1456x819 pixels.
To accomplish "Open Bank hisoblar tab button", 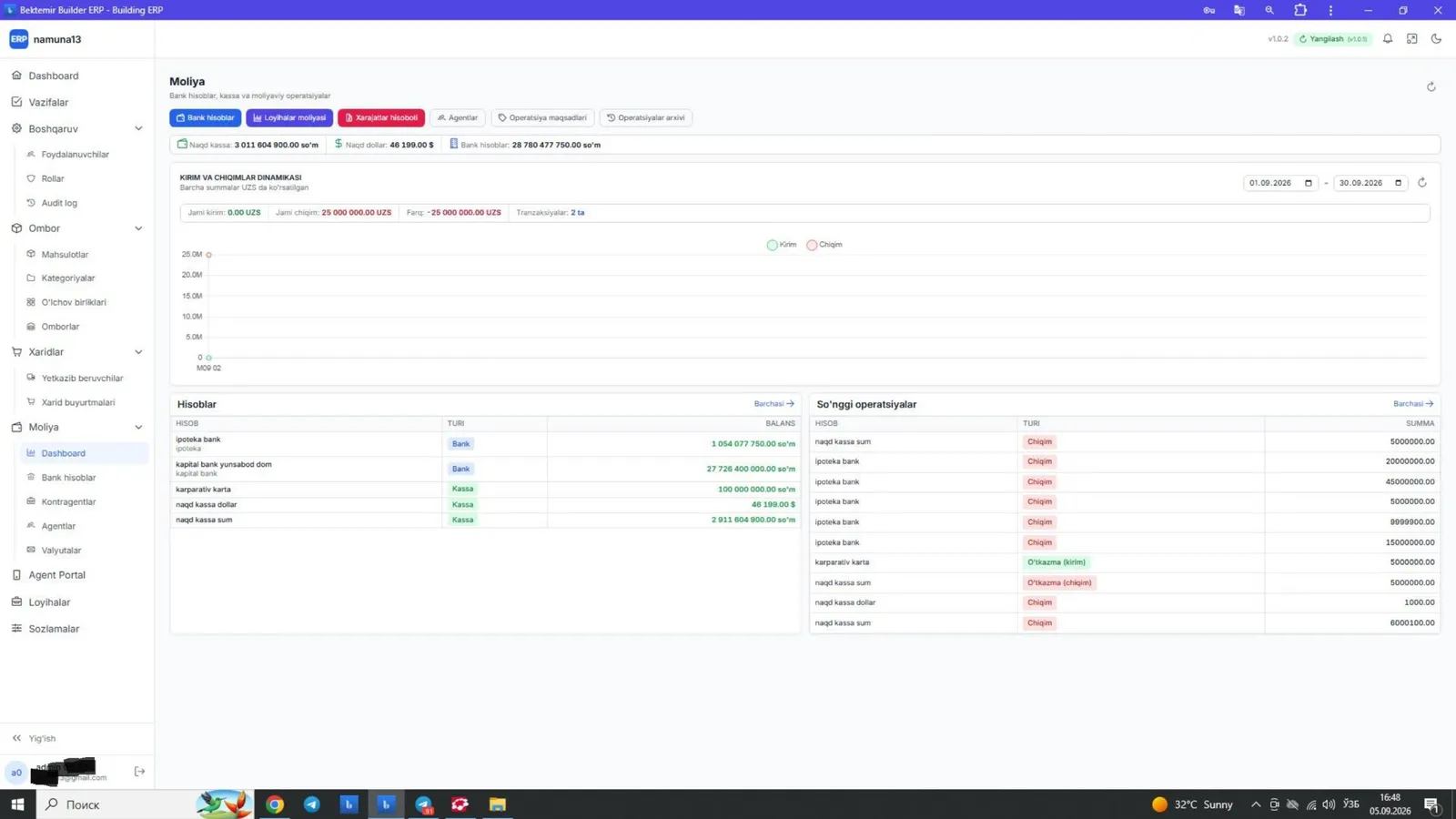I will 206,117.
